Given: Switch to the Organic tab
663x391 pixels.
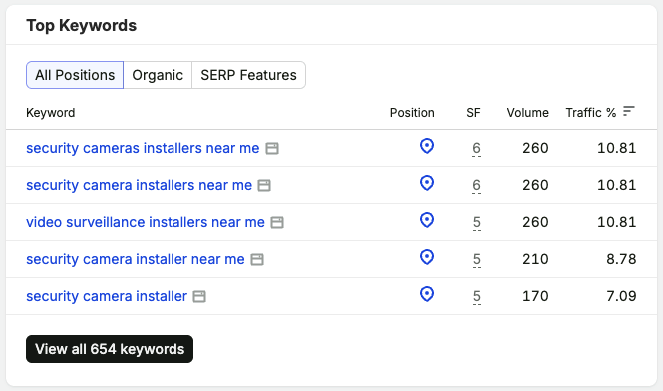Looking at the screenshot, I should point(158,75).
